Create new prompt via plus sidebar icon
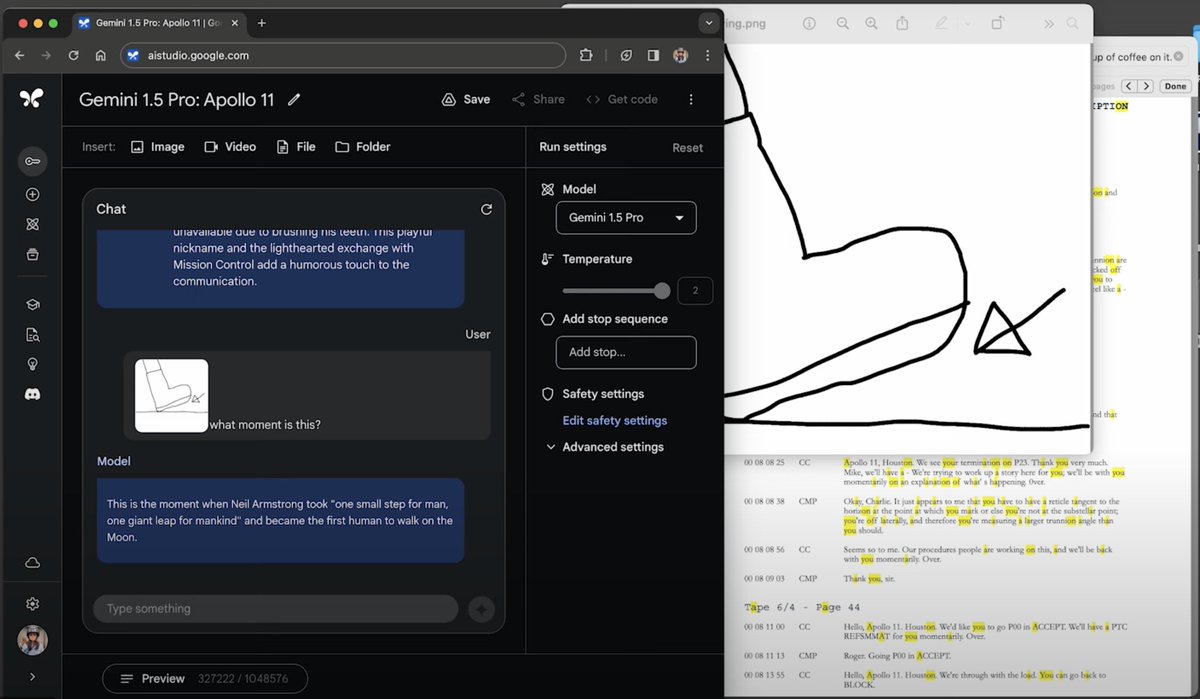 coord(32,195)
